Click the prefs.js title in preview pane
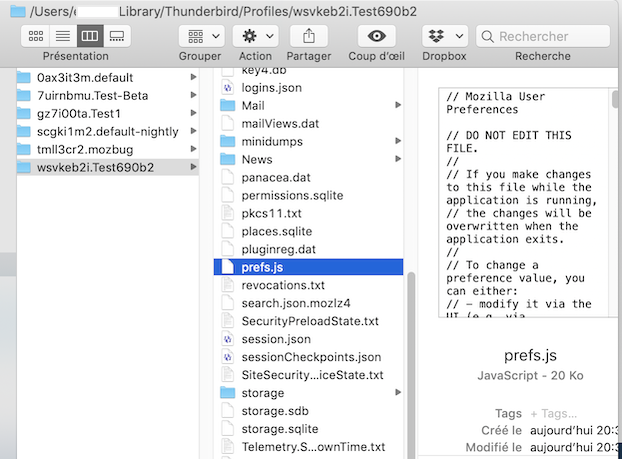This screenshot has height=459, width=622. pos(530,355)
